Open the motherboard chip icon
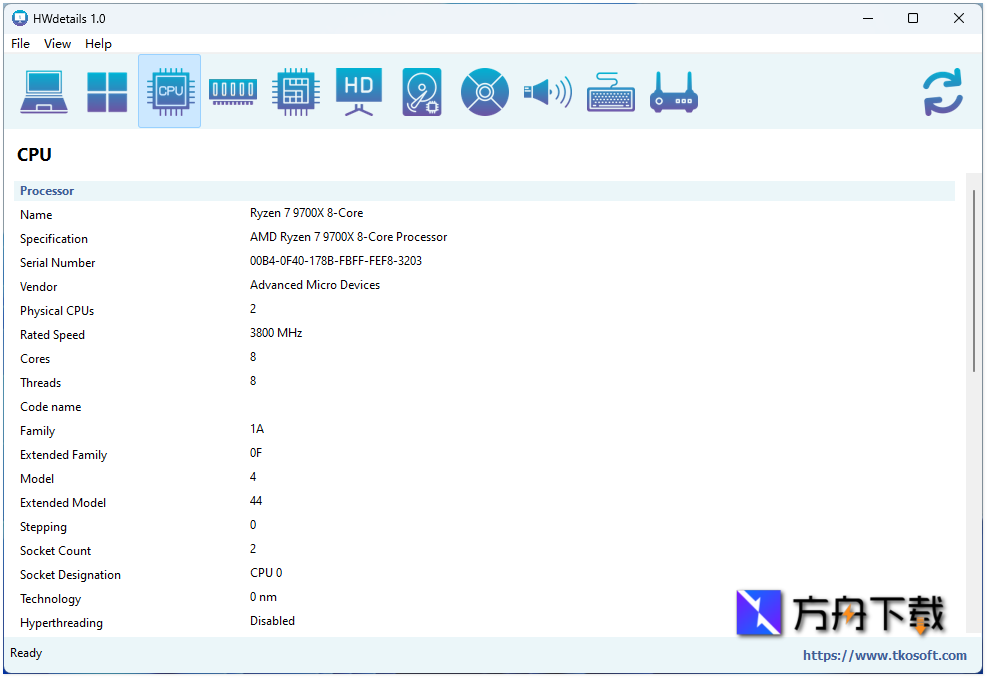Viewport: 987px width, 678px height. [296, 91]
